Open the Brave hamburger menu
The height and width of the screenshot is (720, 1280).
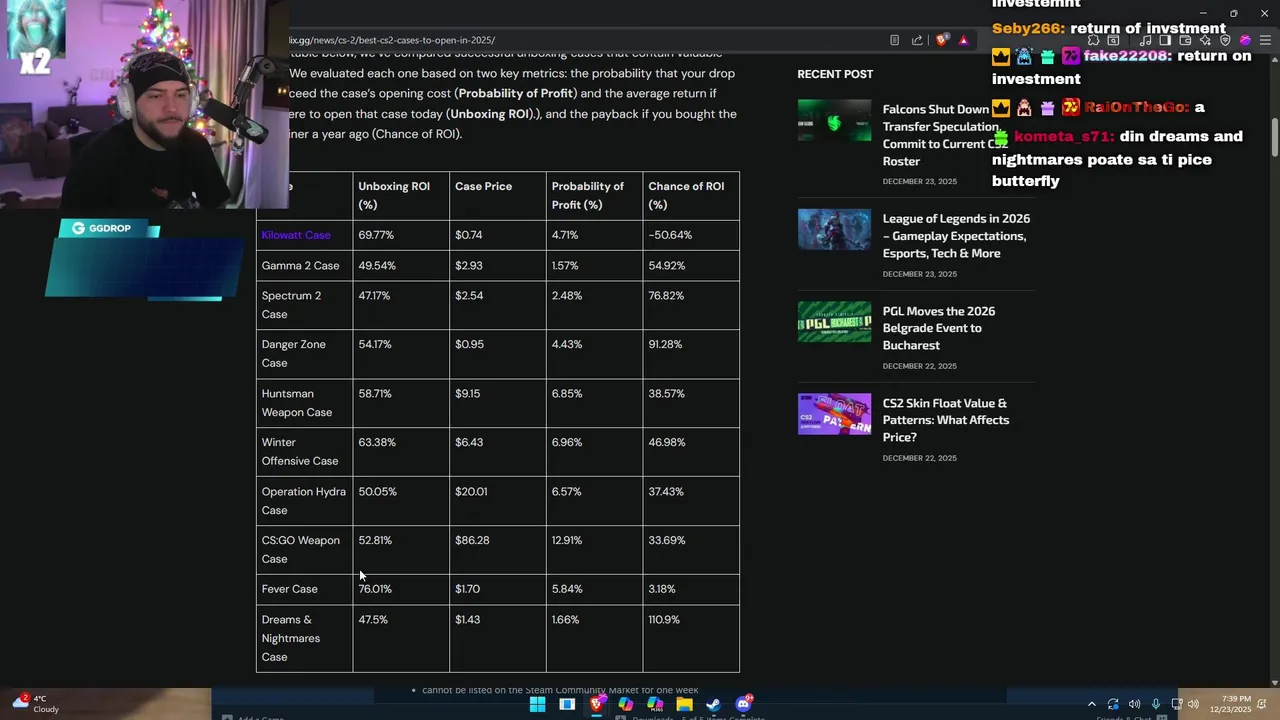1265,40
